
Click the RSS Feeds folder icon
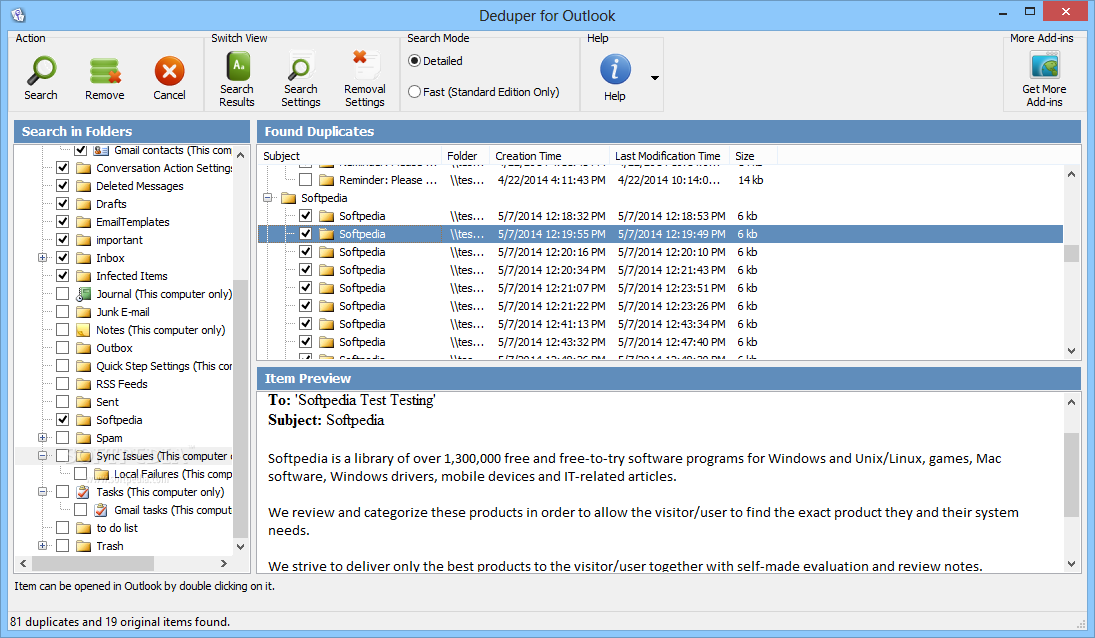[84, 384]
